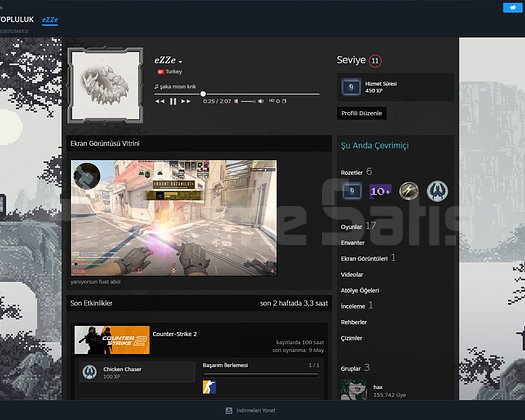
Task: Mute the music player volume
Action: [x=236, y=101]
